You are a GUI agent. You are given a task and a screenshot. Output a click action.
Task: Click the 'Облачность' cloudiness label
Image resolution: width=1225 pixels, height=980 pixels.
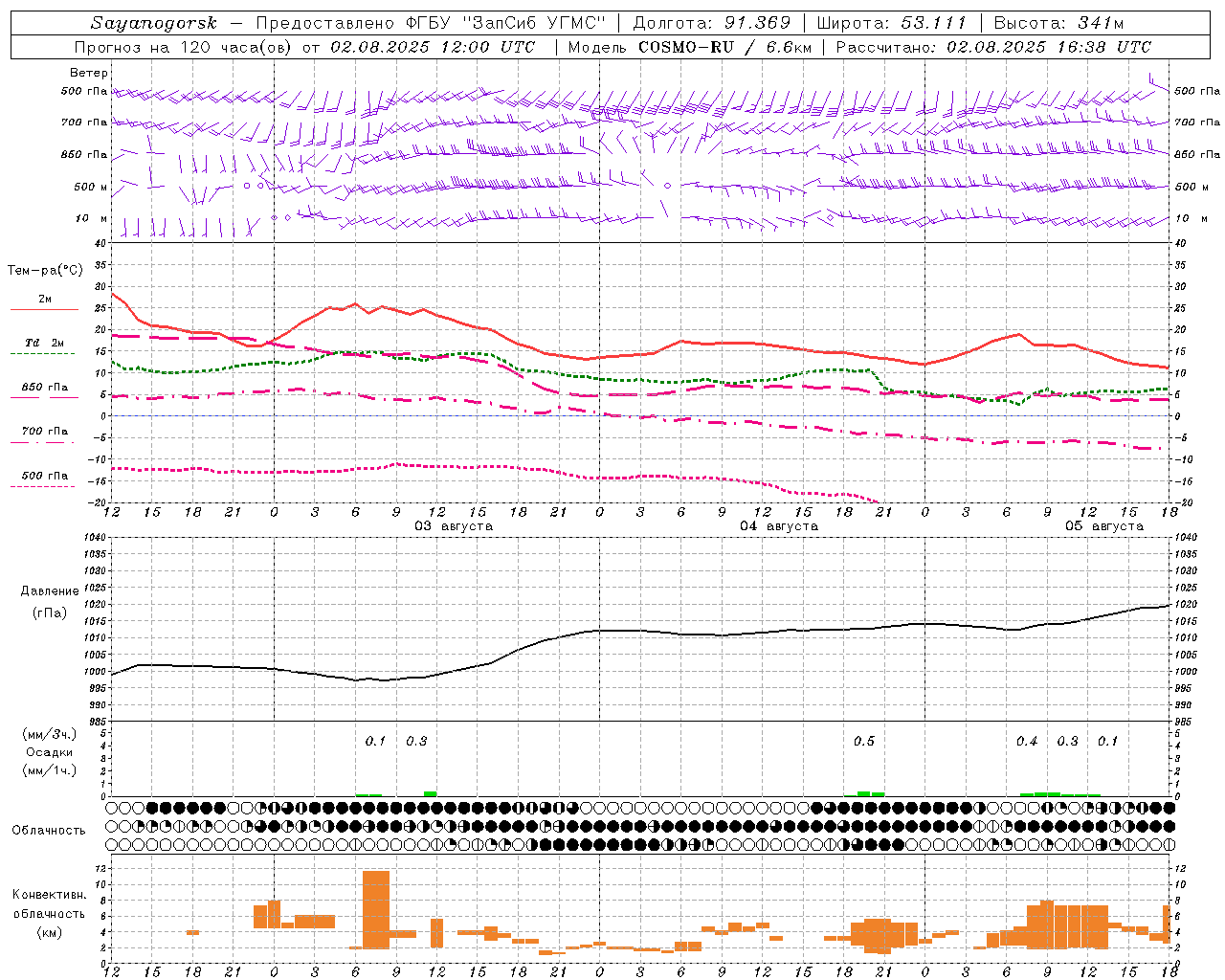[x=49, y=831]
